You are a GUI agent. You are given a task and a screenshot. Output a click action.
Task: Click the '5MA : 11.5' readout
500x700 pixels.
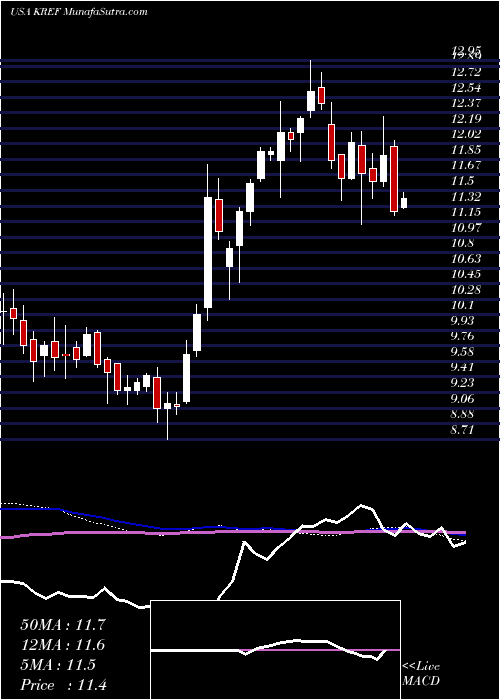(x=58, y=665)
